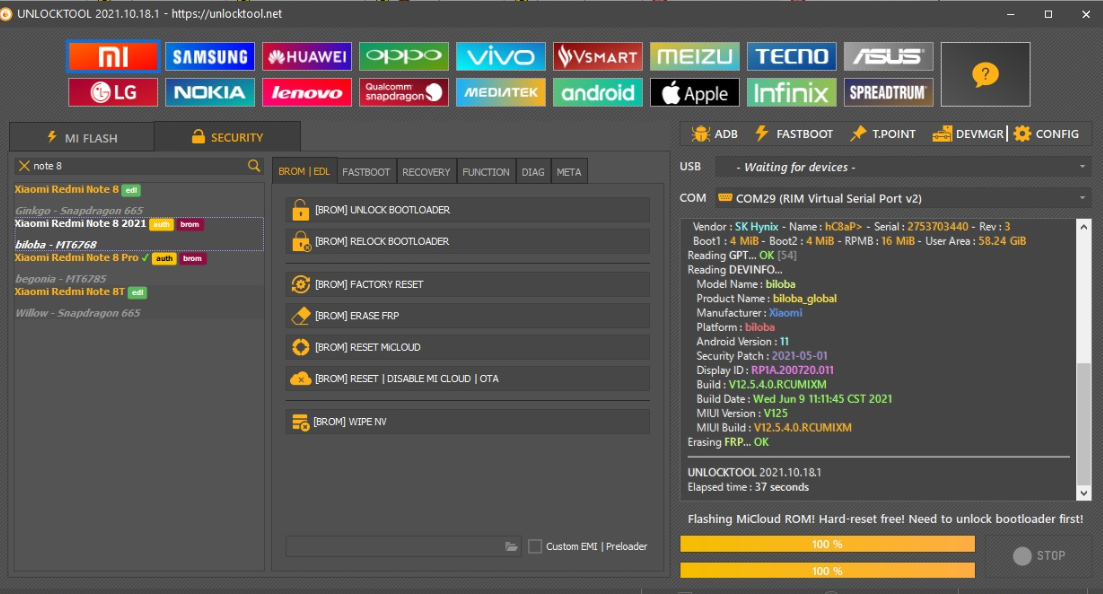
Task: Select Xiaomi Redmi Note 8 Pro device
Action: [x=139, y=268]
